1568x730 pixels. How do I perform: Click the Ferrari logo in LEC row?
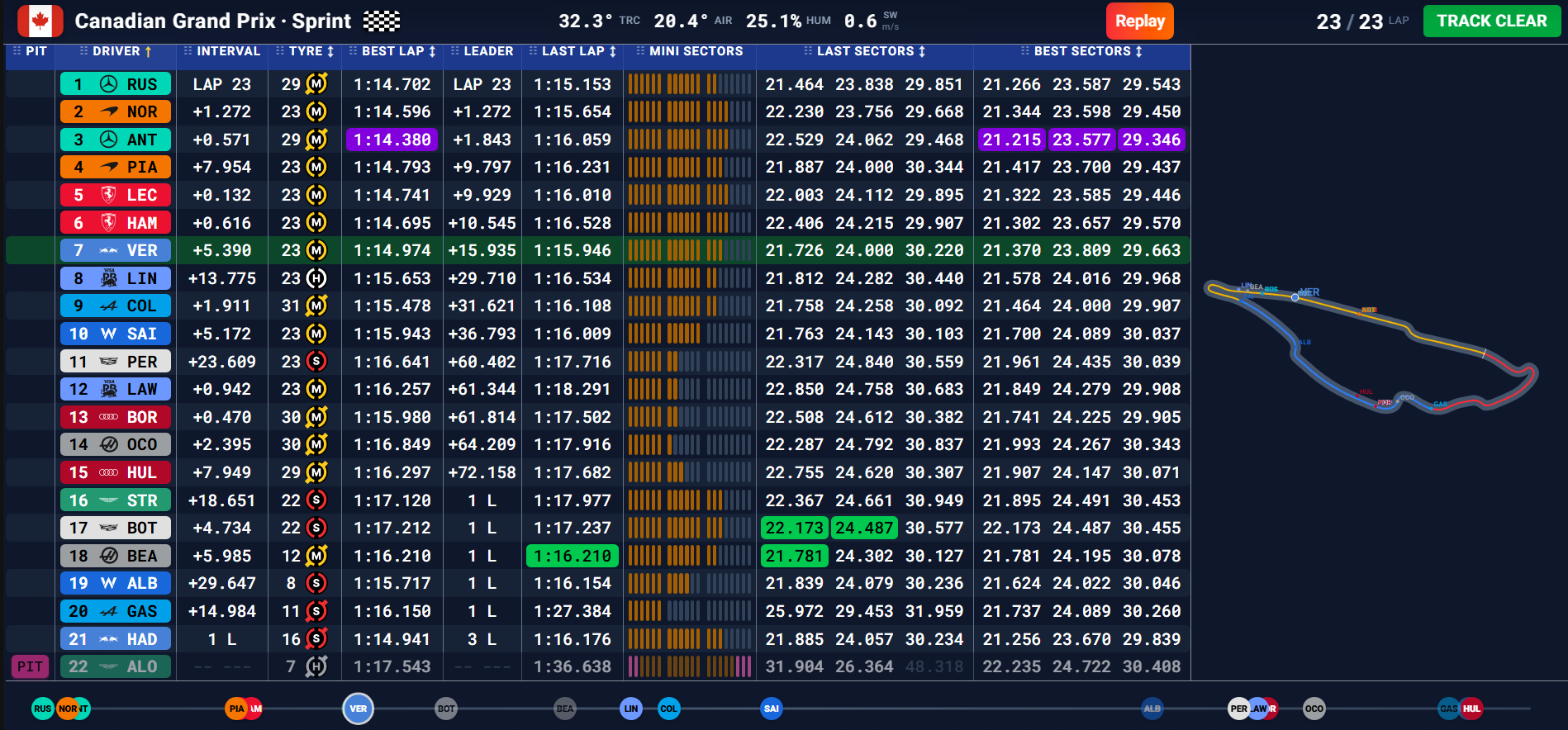click(x=108, y=195)
